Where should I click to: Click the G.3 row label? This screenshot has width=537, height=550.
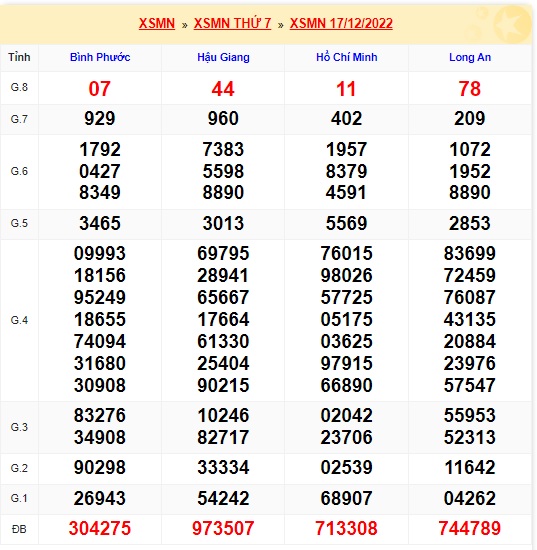pyautogui.click(x=19, y=428)
